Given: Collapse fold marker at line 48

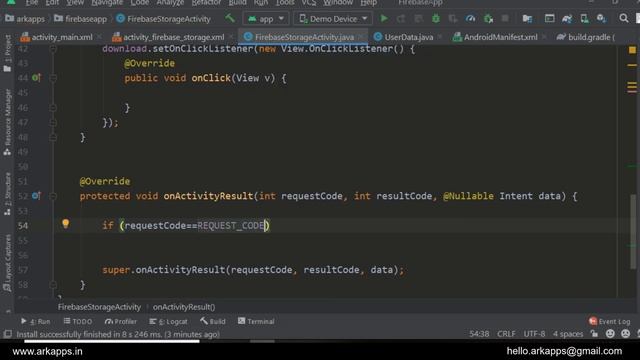Looking at the screenshot, I should (53, 137).
